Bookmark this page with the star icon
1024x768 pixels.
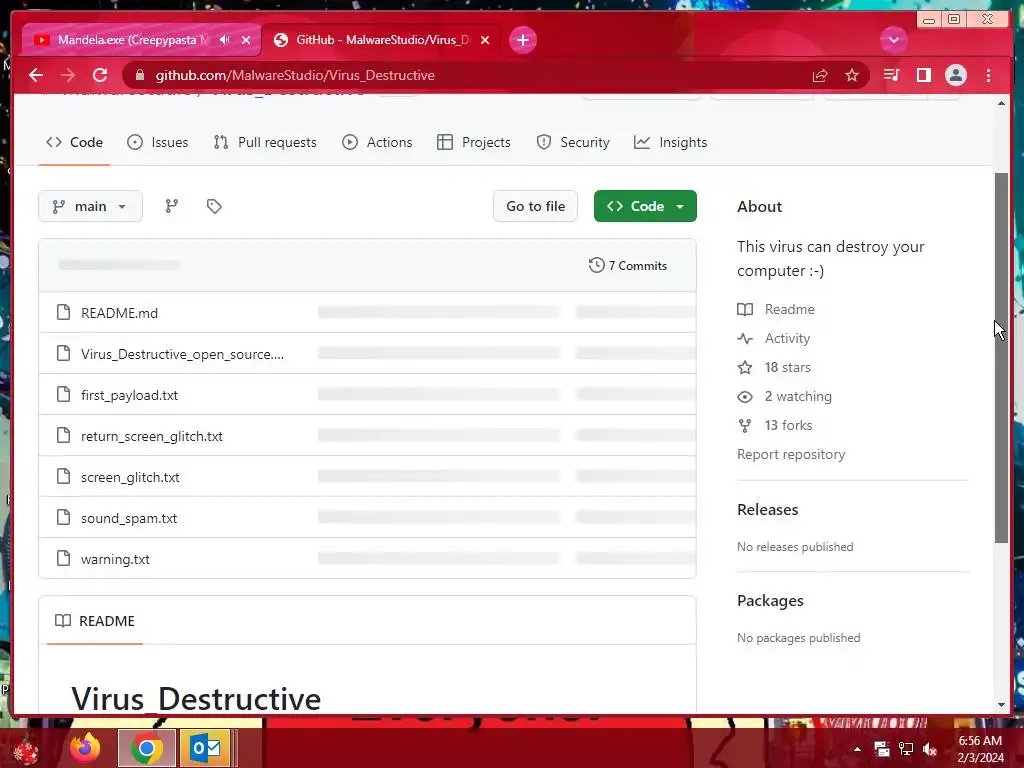tap(852, 75)
